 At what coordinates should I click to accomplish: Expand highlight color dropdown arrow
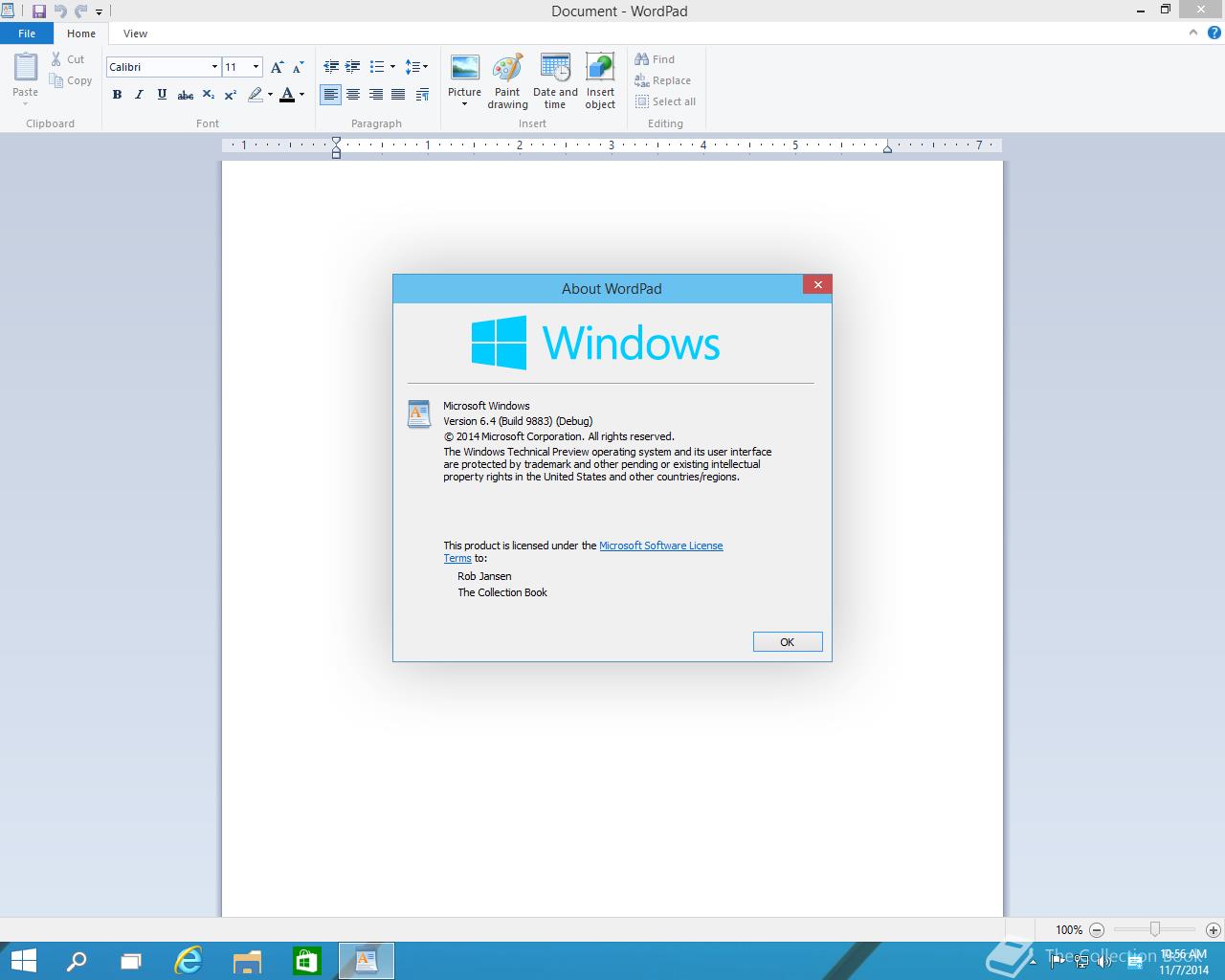270,95
